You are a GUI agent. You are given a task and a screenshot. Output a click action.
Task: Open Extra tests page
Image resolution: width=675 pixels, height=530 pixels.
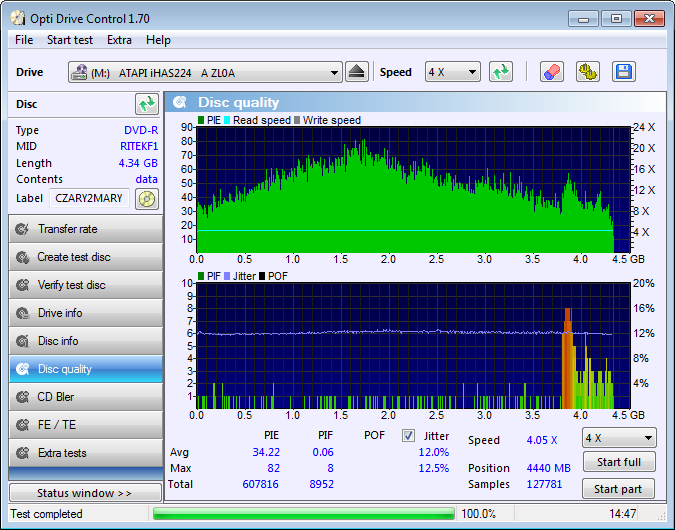coord(86,453)
